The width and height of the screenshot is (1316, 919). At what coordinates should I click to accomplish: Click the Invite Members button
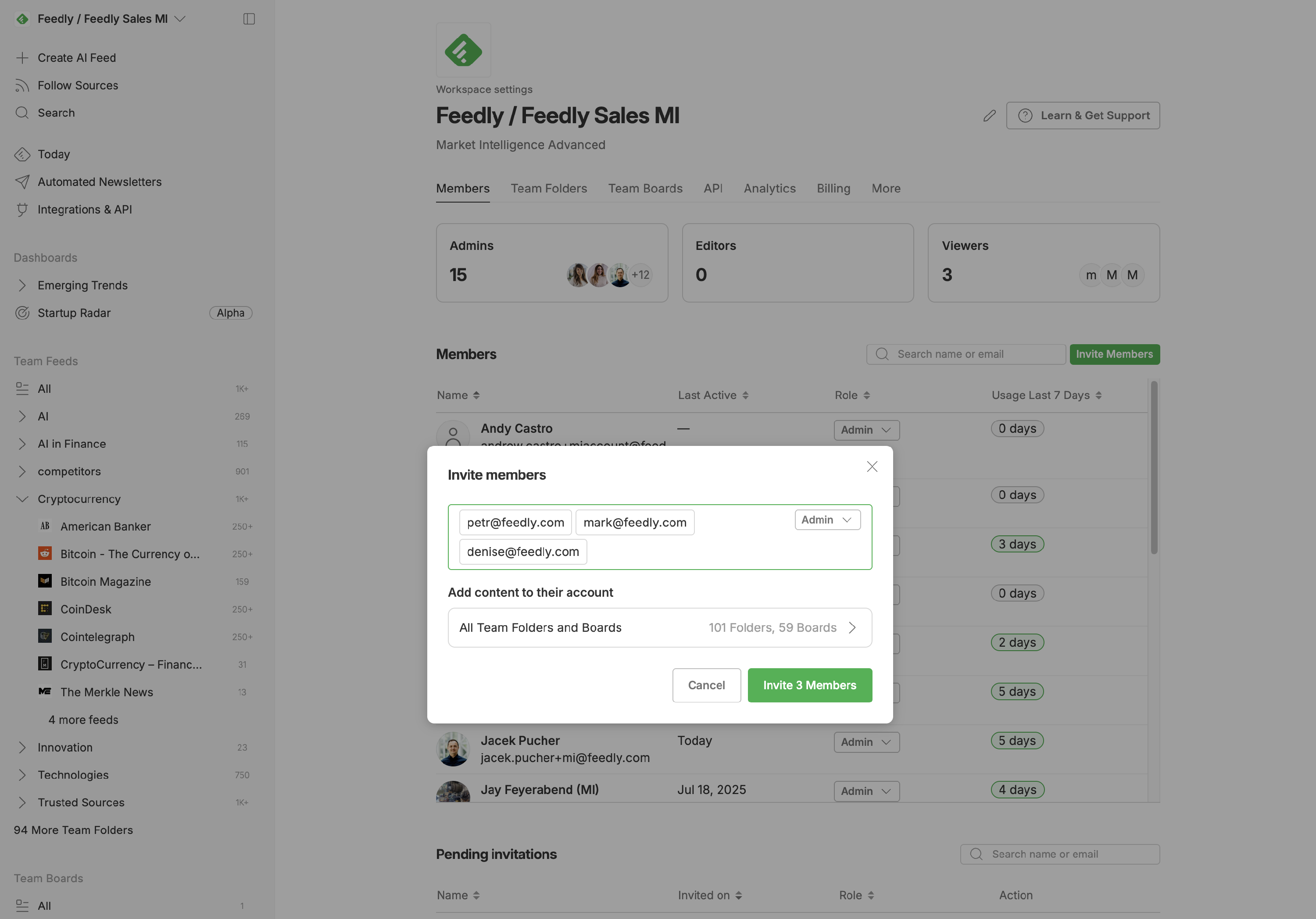tap(1114, 354)
